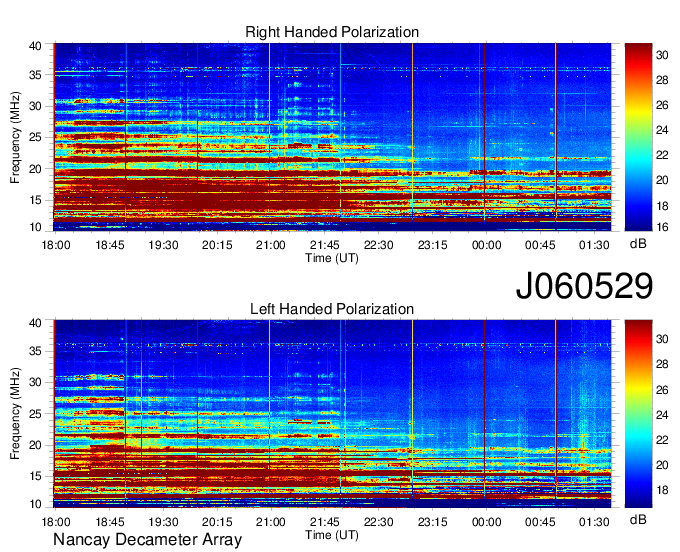Click the 10 MHz tick on left-handed plot
Viewport: 680px width, 552px height.
(x=35, y=504)
